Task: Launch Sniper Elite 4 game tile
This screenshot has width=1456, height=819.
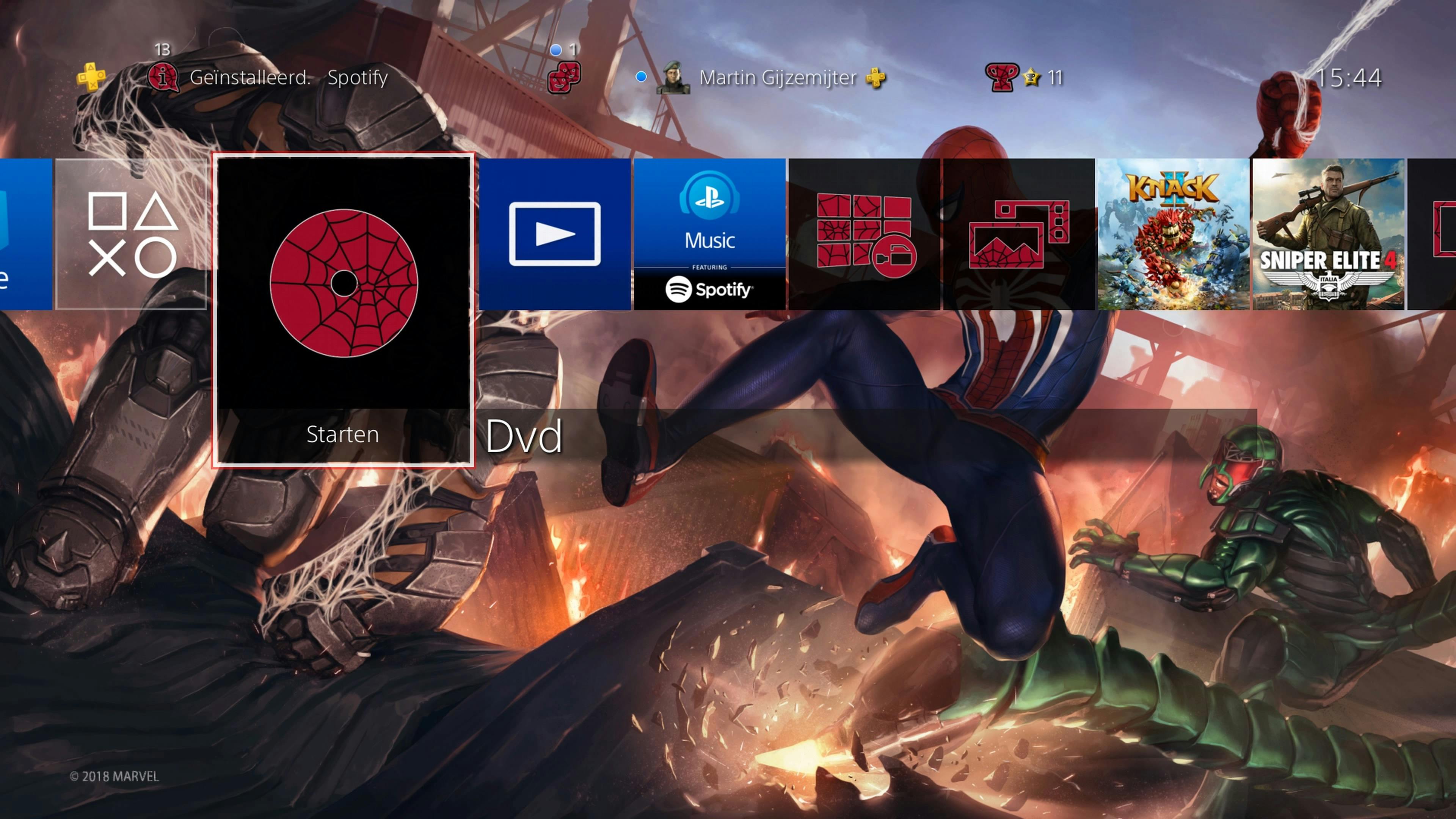Action: point(1328,234)
